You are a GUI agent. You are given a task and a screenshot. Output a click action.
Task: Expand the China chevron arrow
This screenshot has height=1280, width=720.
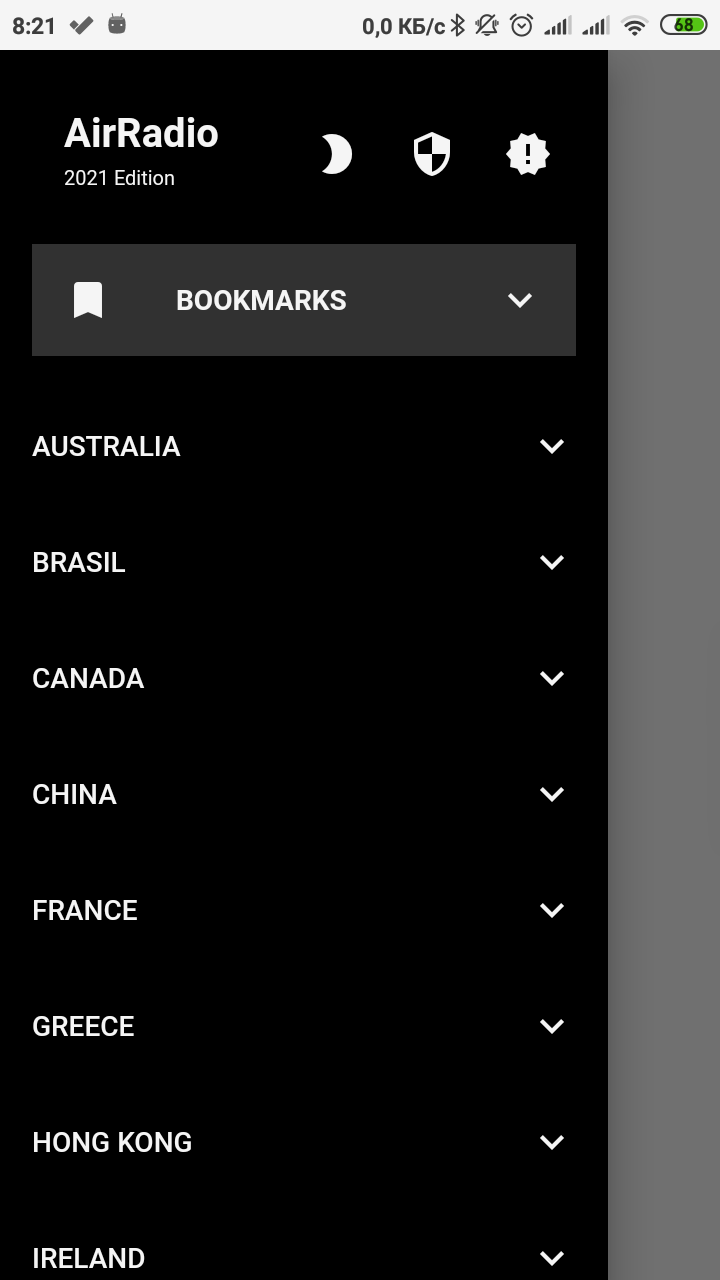[551, 794]
